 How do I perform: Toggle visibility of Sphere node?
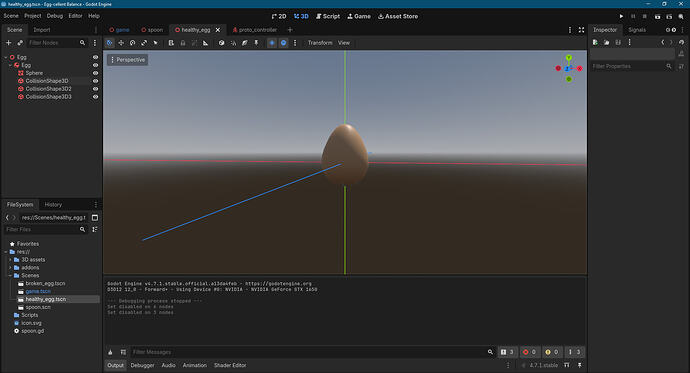click(x=95, y=73)
